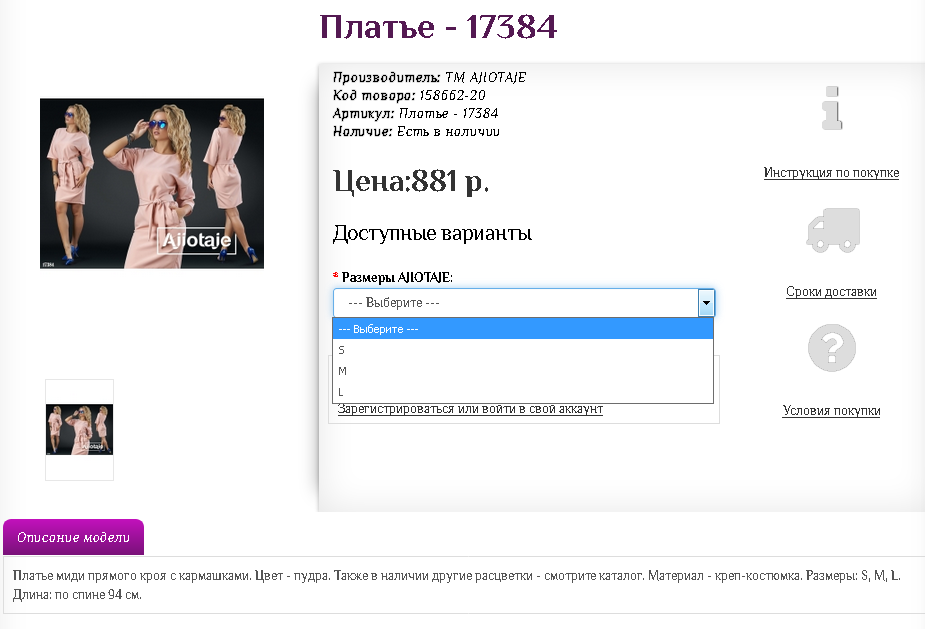
Task: Click the Артикул: Платье - 17384 line
Action: pyautogui.click(x=415, y=113)
